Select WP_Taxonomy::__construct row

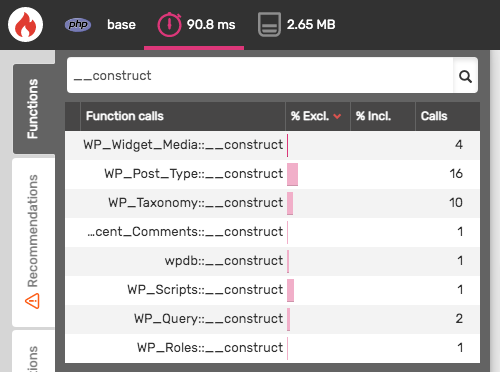tap(273, 203)
